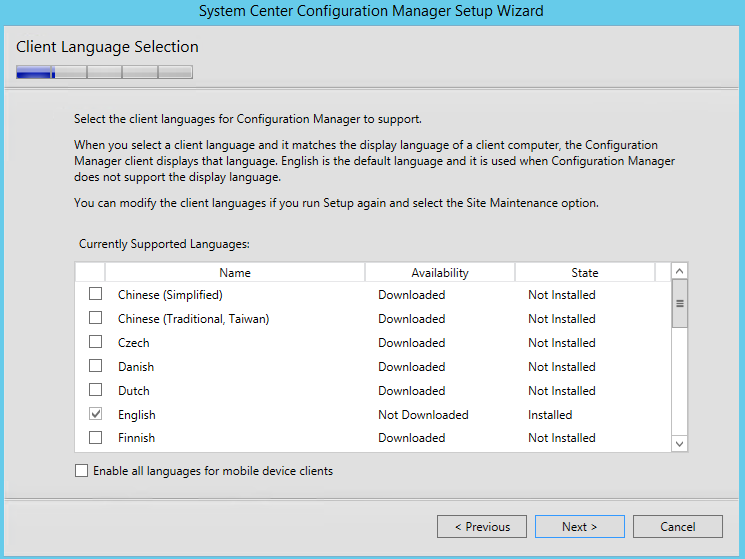Enable the Finnish language checkbox
745x559 pixels.
click(96, 437)
